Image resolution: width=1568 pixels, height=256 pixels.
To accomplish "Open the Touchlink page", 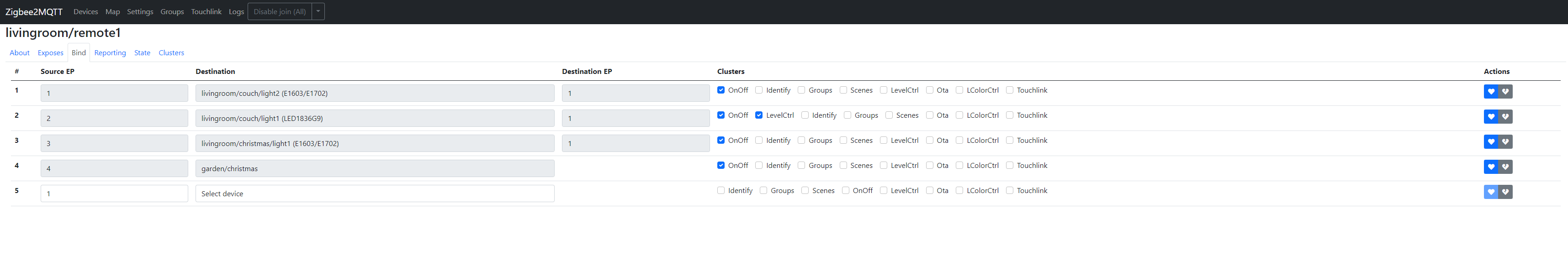I will tap(207, 11).
